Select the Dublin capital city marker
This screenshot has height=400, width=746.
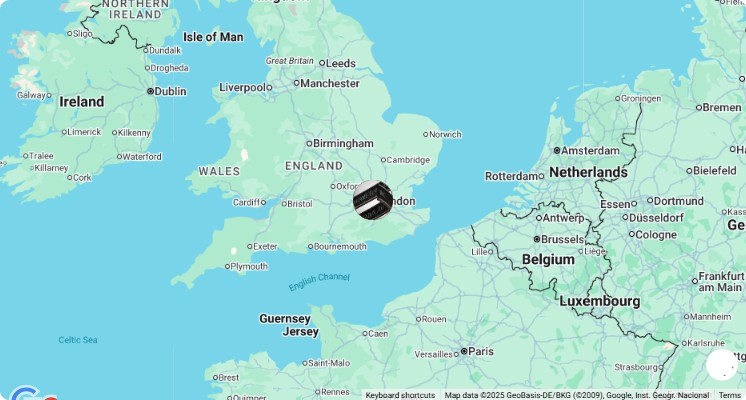[150, 91]
